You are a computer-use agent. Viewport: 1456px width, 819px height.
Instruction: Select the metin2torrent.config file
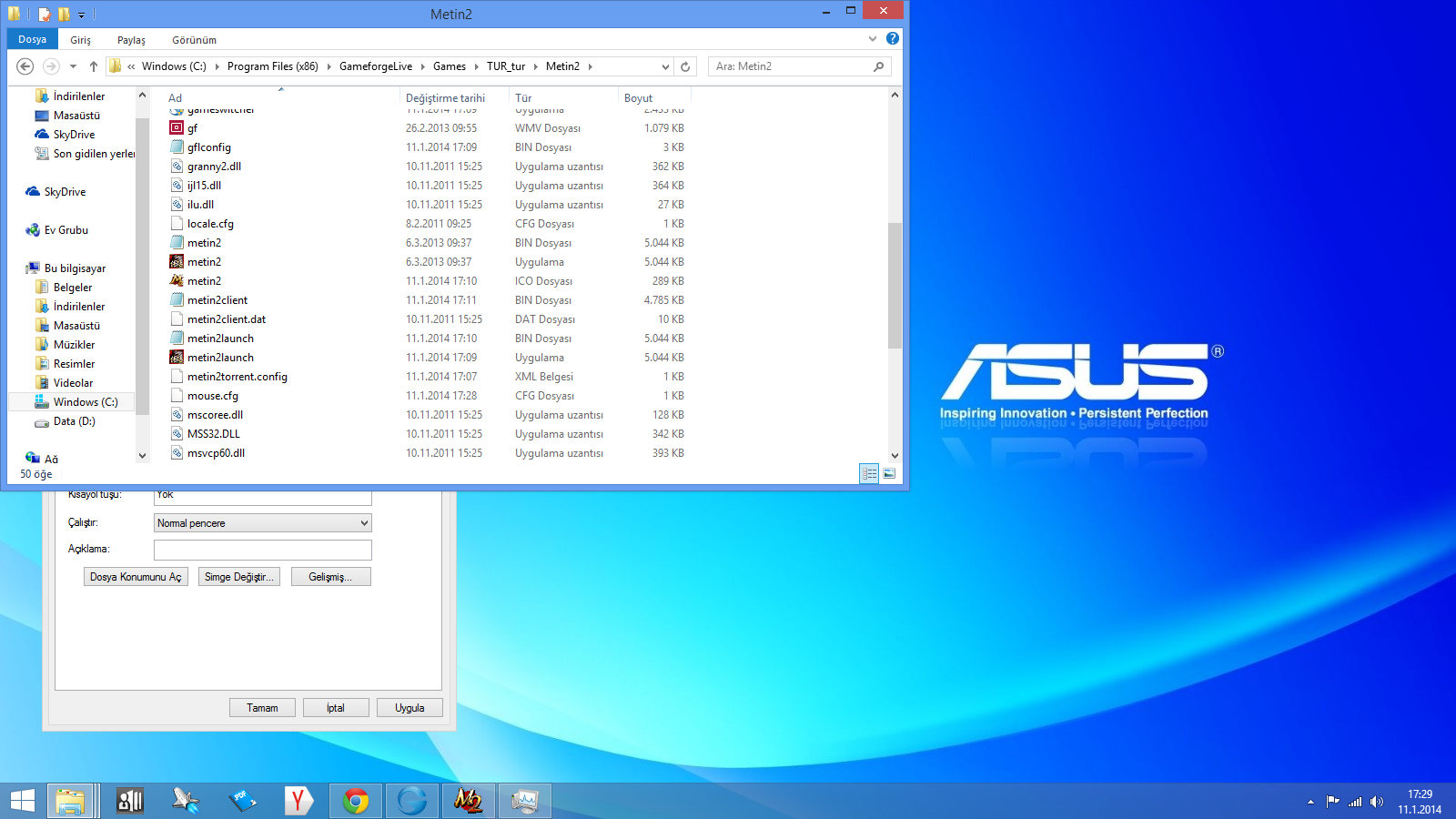(x=237, y=377)
